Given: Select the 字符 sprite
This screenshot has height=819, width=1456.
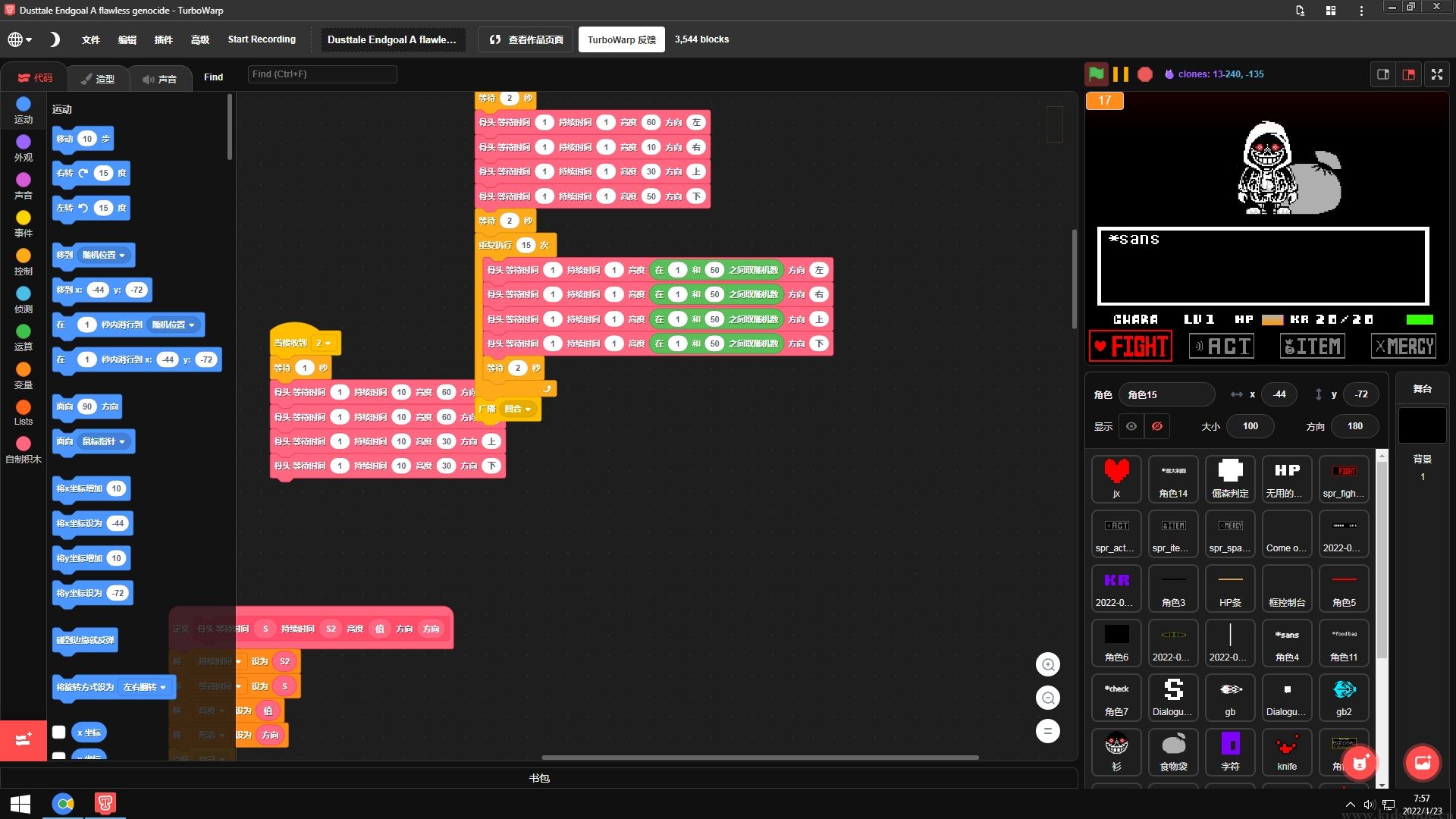Looking at the screenshot, I should tap(1230, 752).
